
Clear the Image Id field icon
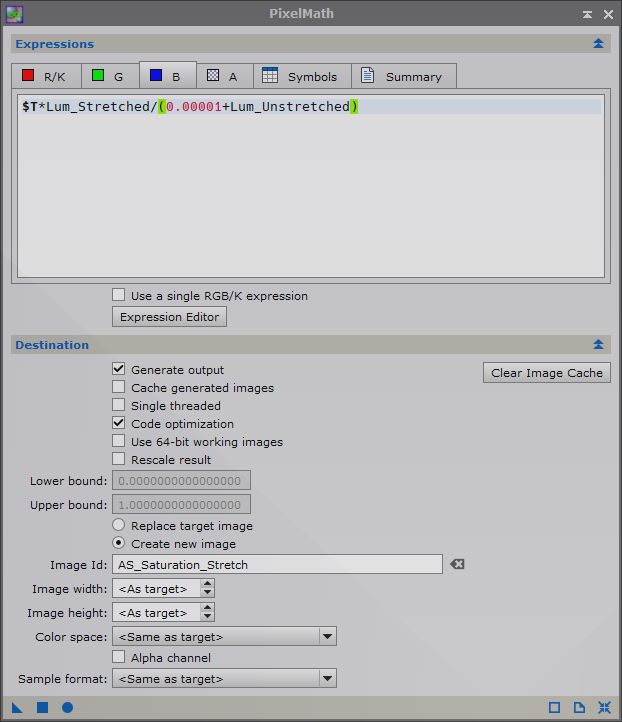tap(457, 565)
